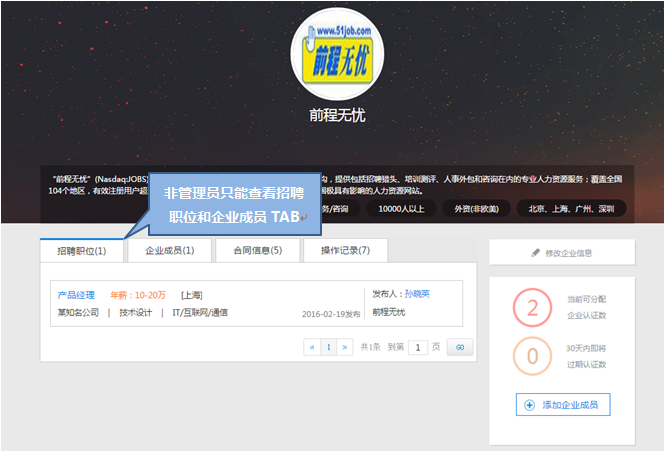The height and width of the screenshot is (451, 664).
Task: Click the 修改企业信息 button
Action: point(562,253)
